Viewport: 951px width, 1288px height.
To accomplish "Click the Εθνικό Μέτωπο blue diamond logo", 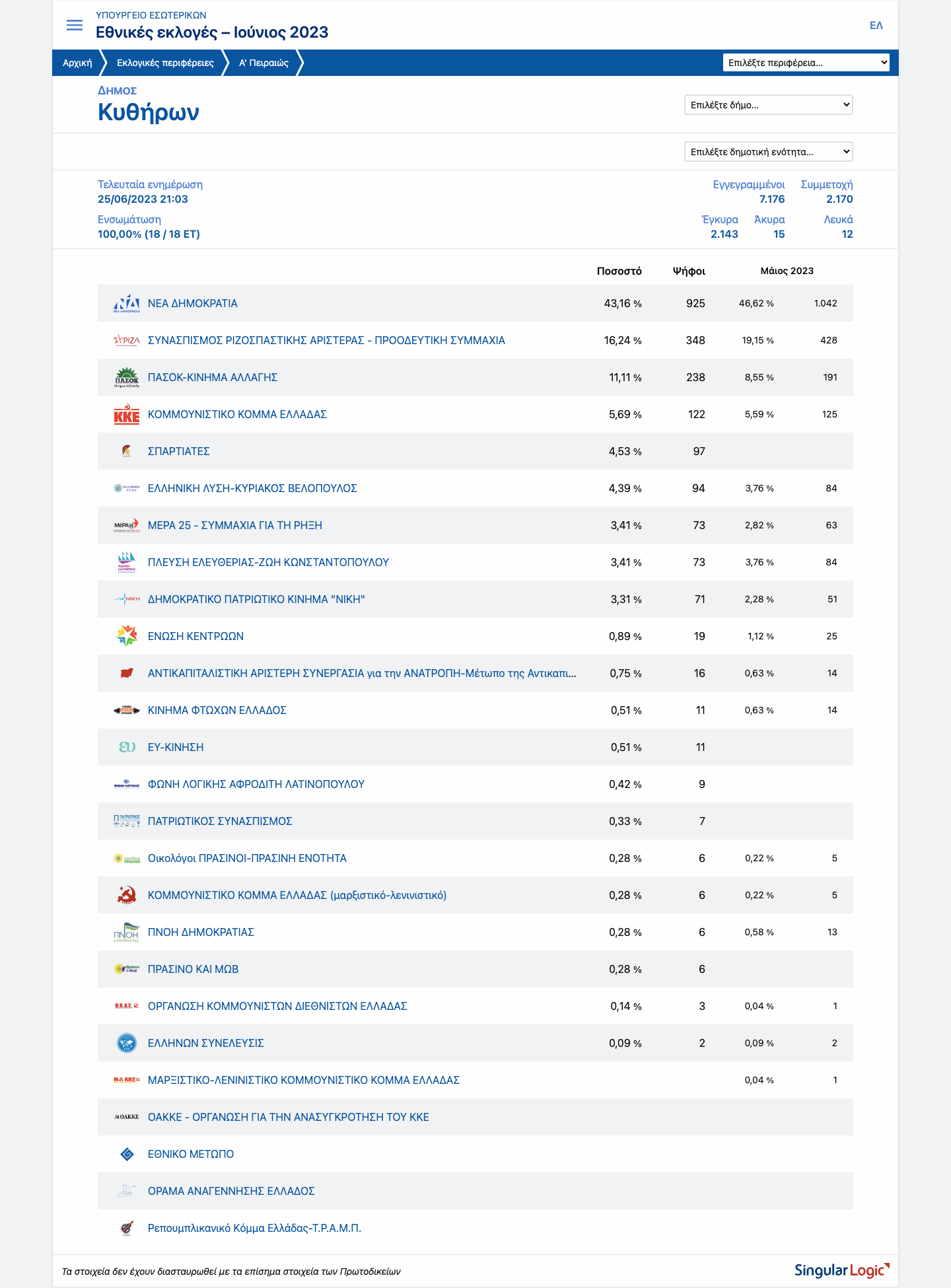I will (x=127, y=1154).
